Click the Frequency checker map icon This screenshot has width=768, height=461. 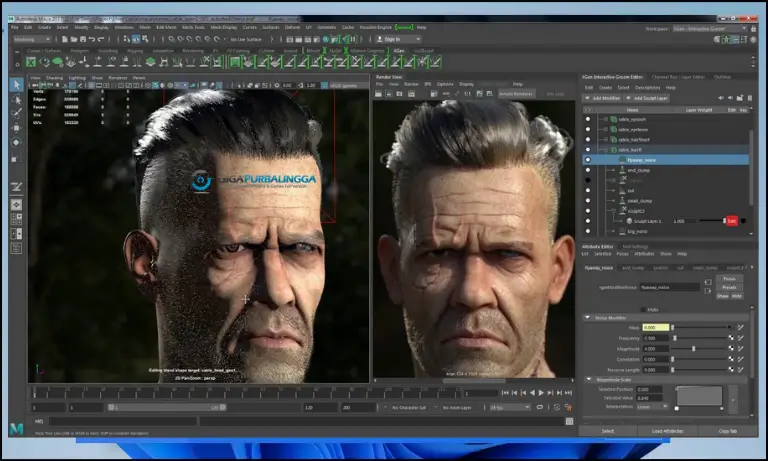(731, 338)
